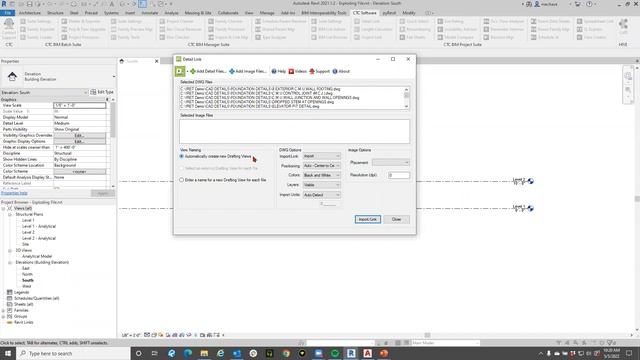Expand Views (all) node in Project Browser

tap(4, 209)
